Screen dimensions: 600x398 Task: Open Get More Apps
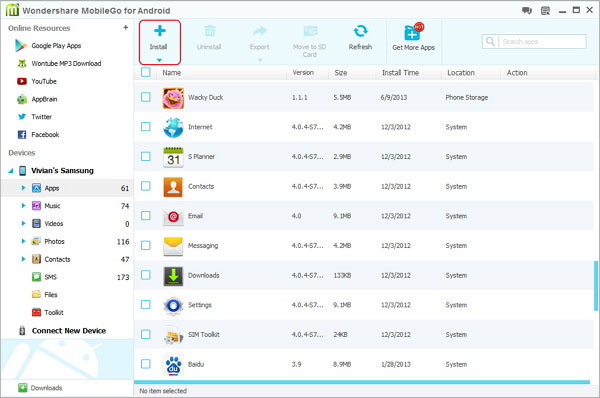pos(413,38)
